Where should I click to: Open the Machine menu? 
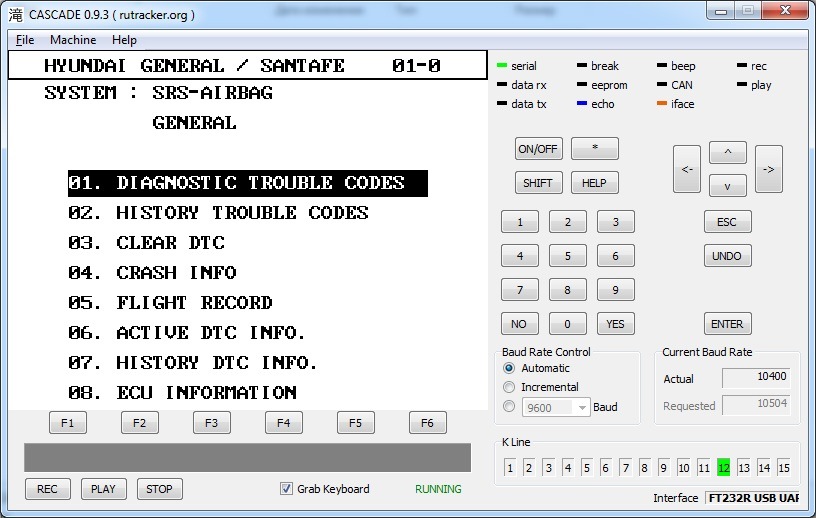click(73, 40)
